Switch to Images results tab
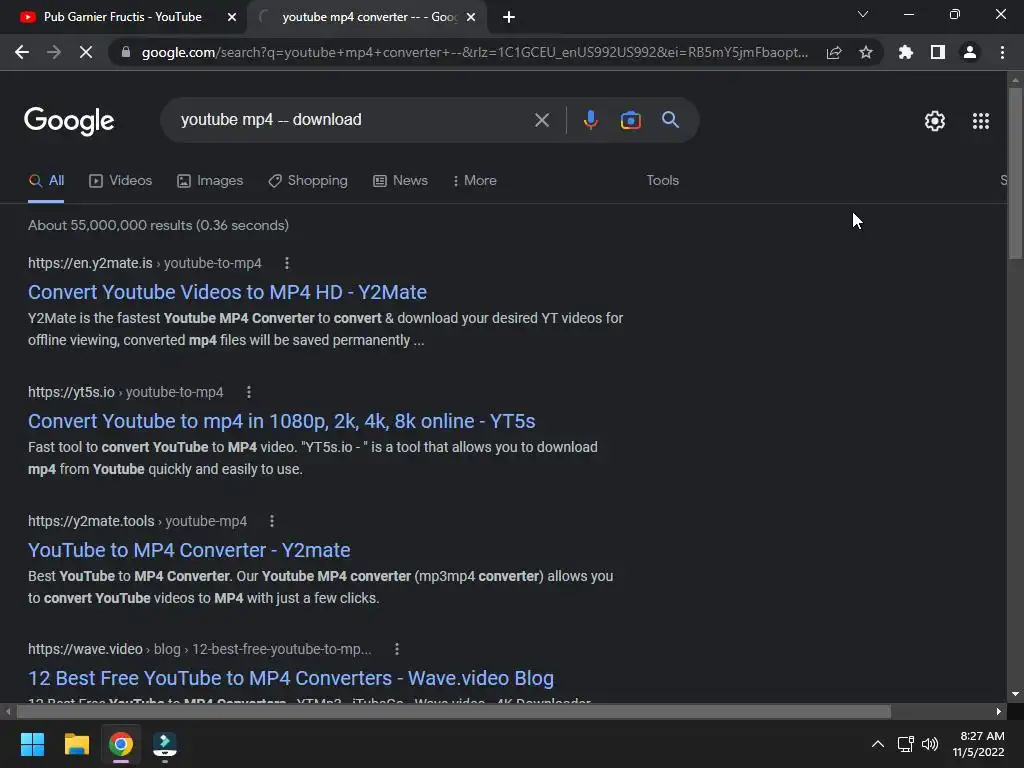Screen dimensions: 1024x768 coord(210,181)
